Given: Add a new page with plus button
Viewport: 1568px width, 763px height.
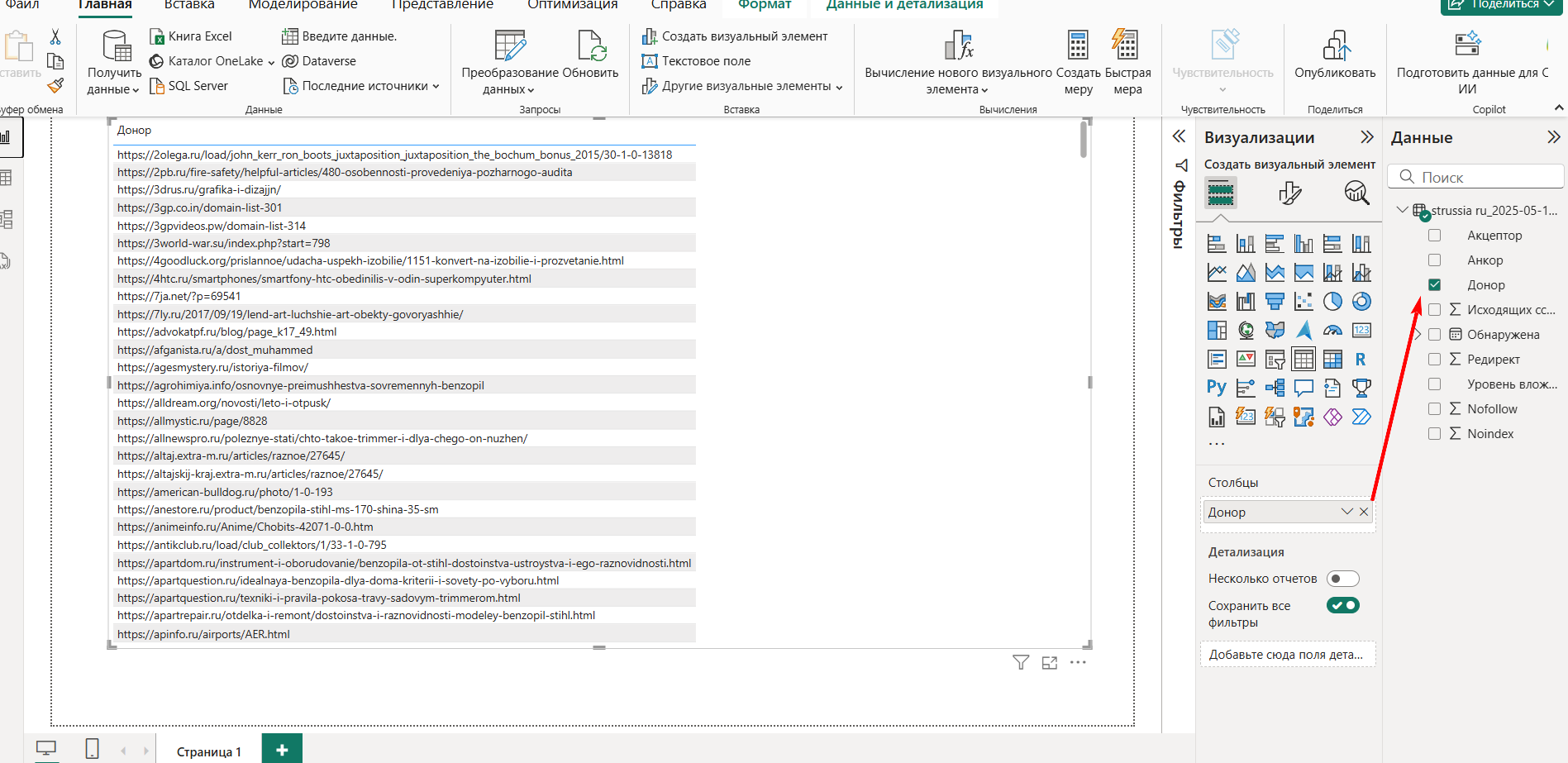Looking at the screenshot, I should [282, 750].
